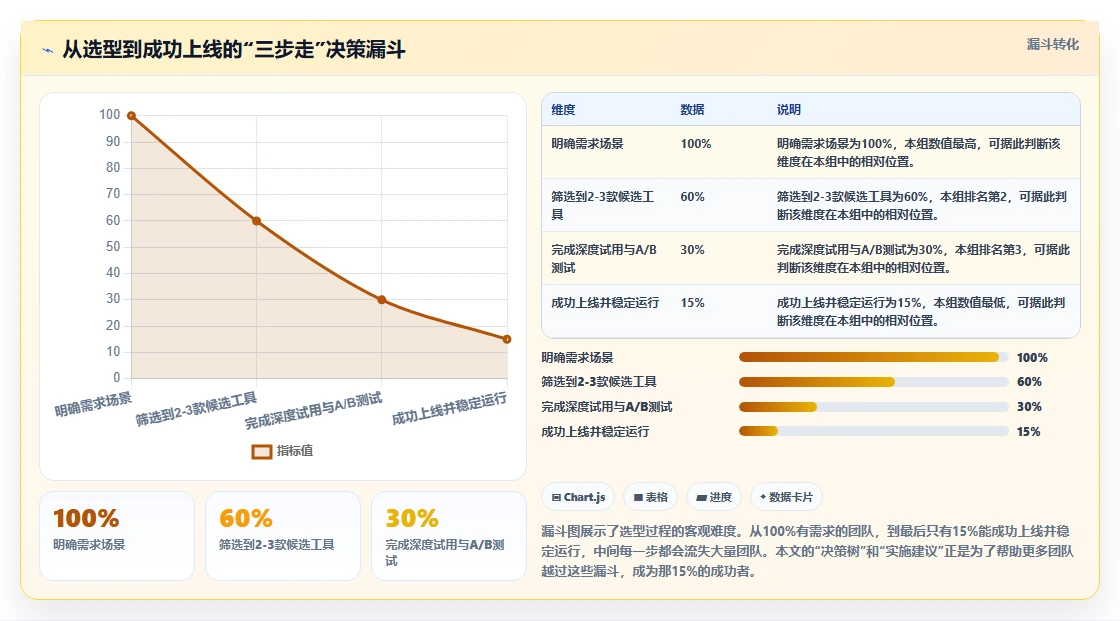Open the 30% 完成深度试用与A/B测试 data card
1120x621 pixels.
[x=449, y=536]
